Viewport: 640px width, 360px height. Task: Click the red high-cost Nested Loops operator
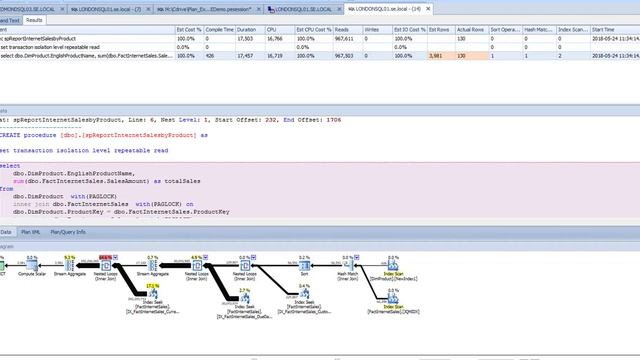click(x=105, y=268)
